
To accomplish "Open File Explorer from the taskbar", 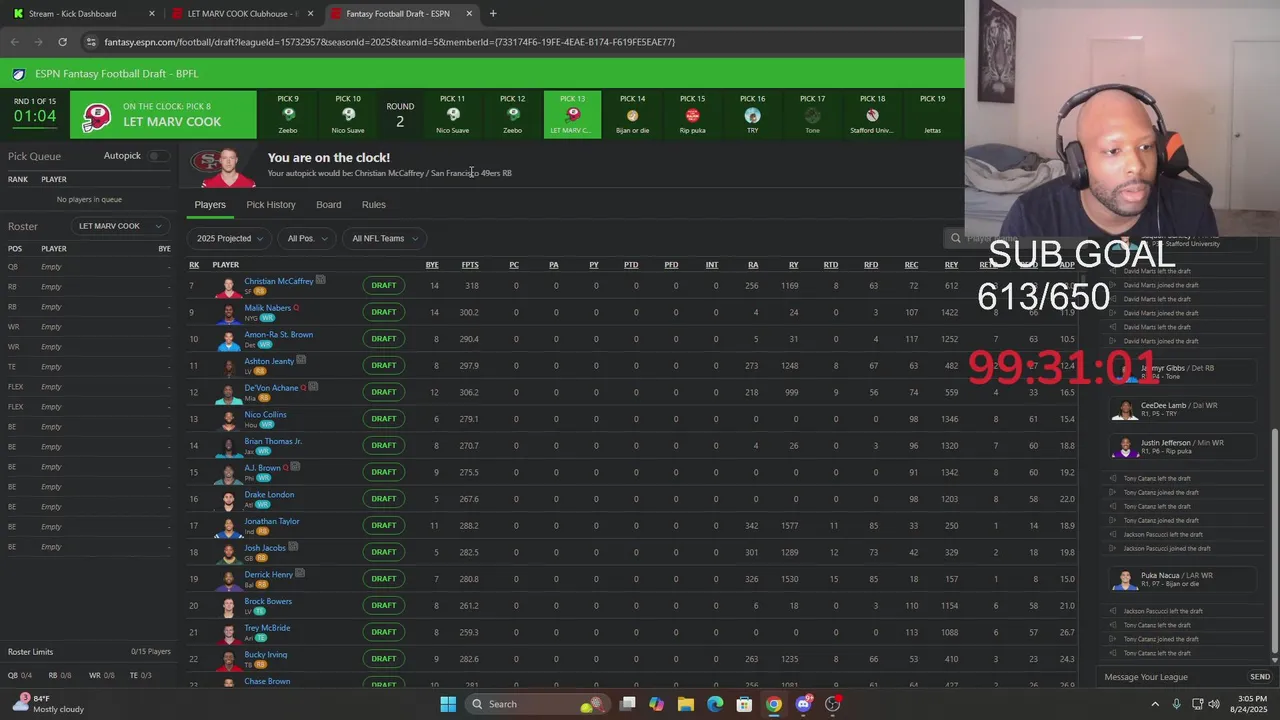I will click(686, 704).
